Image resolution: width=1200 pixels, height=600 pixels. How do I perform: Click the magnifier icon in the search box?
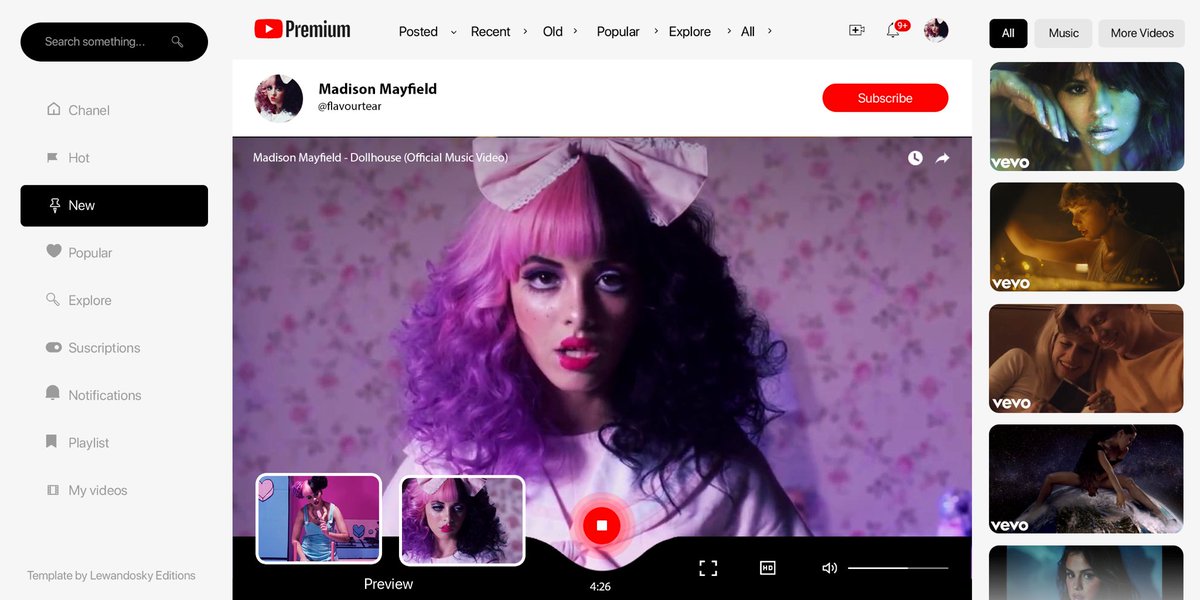point(177,42)
